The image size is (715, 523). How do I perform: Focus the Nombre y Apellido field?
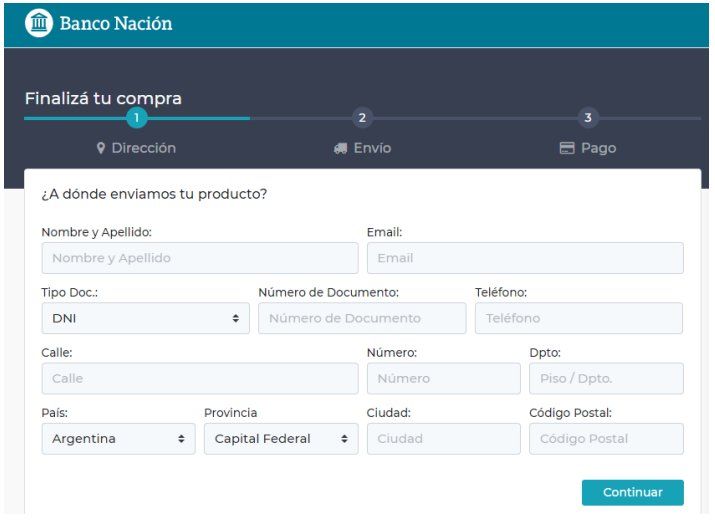(199, 258)
